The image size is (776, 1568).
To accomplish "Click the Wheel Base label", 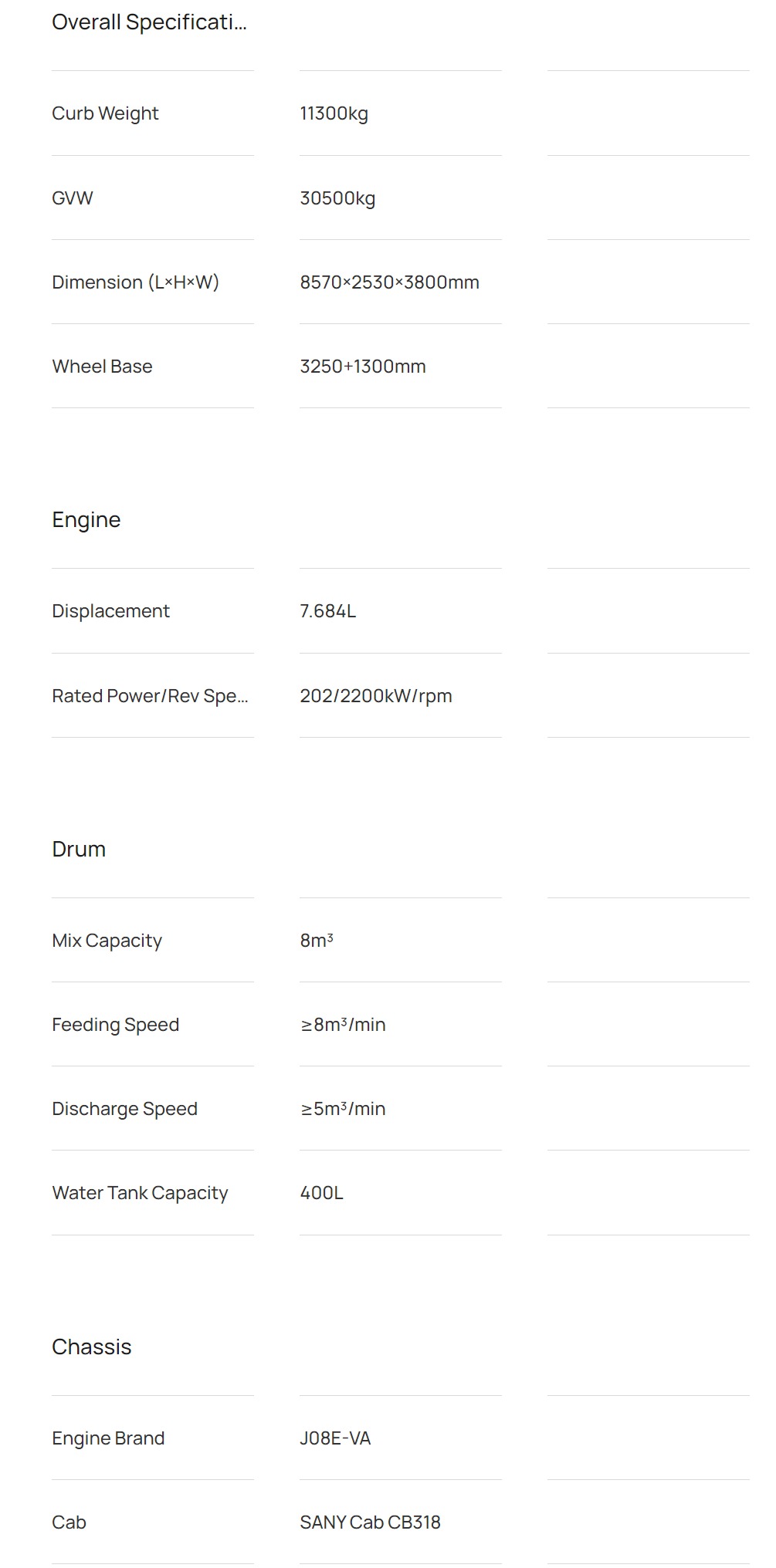I will click(102, 367).
